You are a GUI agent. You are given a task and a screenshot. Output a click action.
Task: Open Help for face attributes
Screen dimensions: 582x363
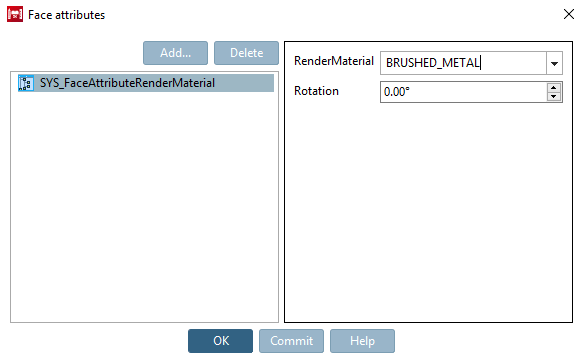[362, 341]
